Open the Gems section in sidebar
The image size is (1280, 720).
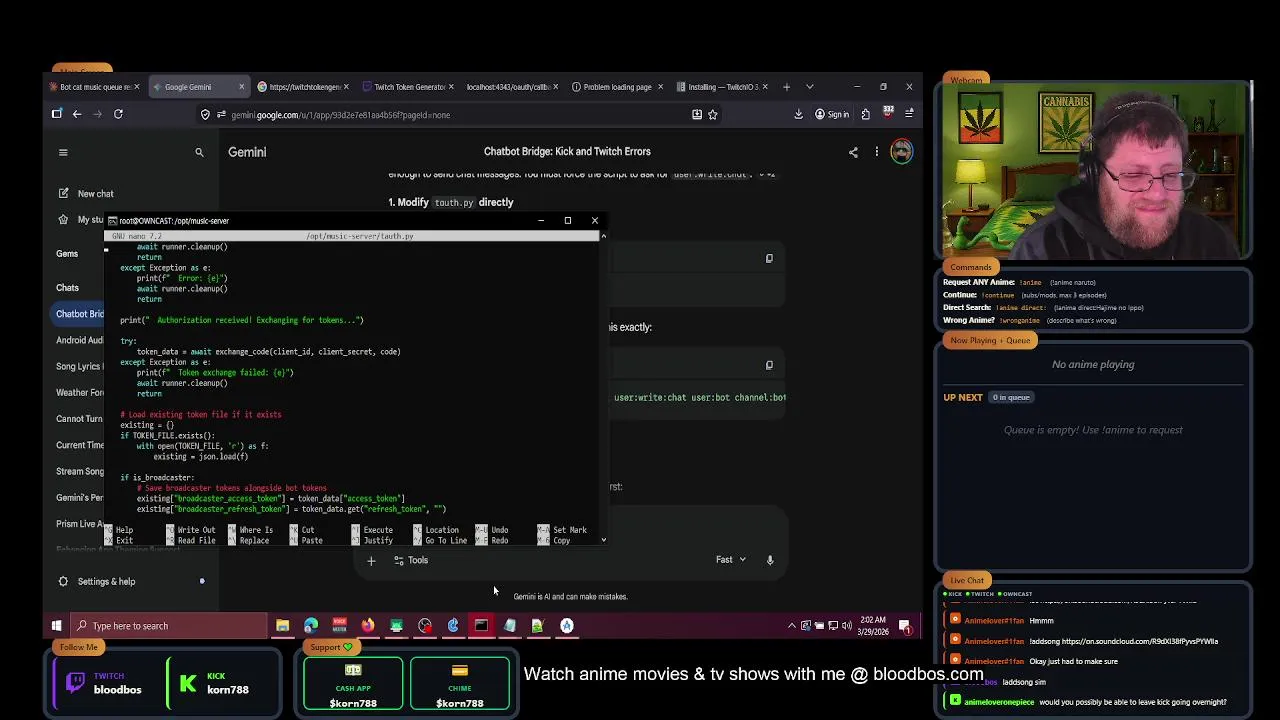(67, 254)
